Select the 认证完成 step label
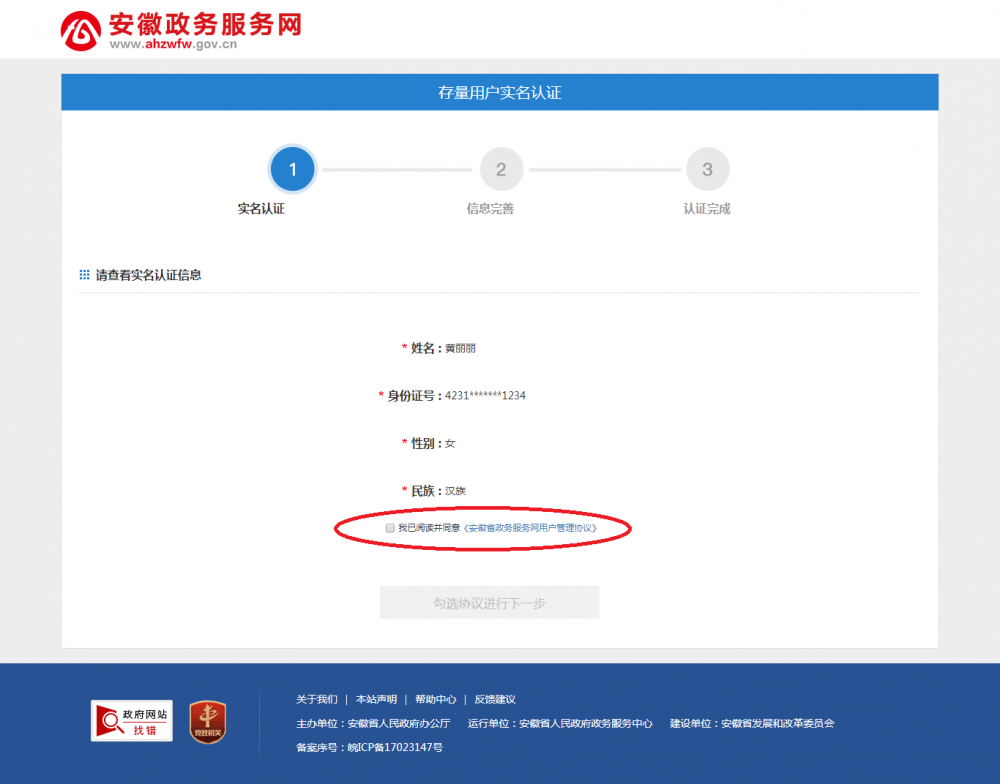 708,210
